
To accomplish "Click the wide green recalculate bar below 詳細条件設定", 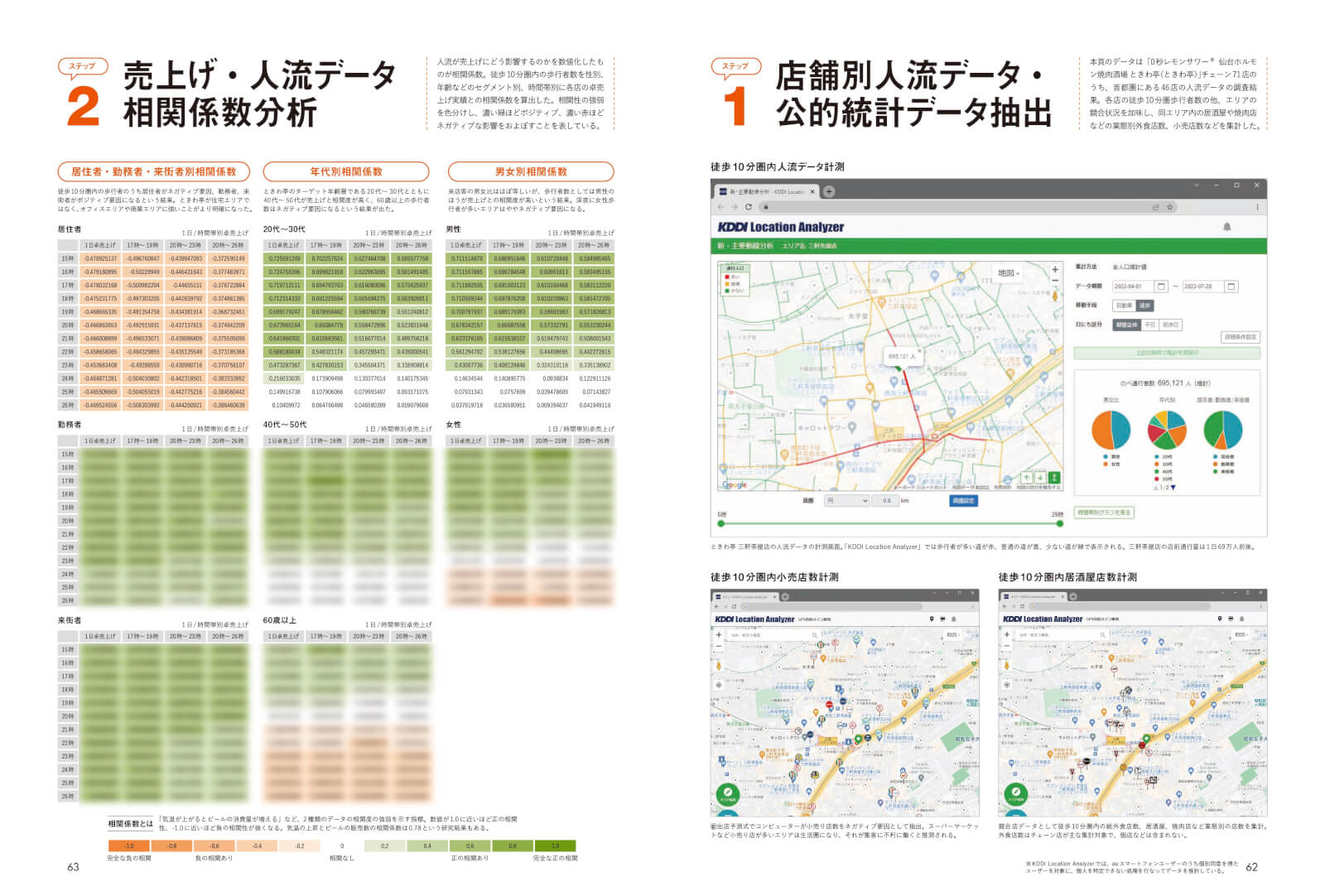I will [1167, 353].
